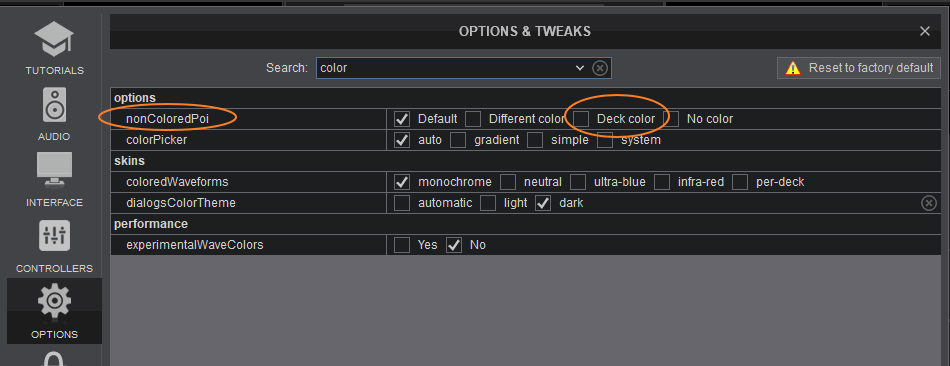Open the Tutorials section icon
The height and width of the screenshot is (366, 950).
54,39
